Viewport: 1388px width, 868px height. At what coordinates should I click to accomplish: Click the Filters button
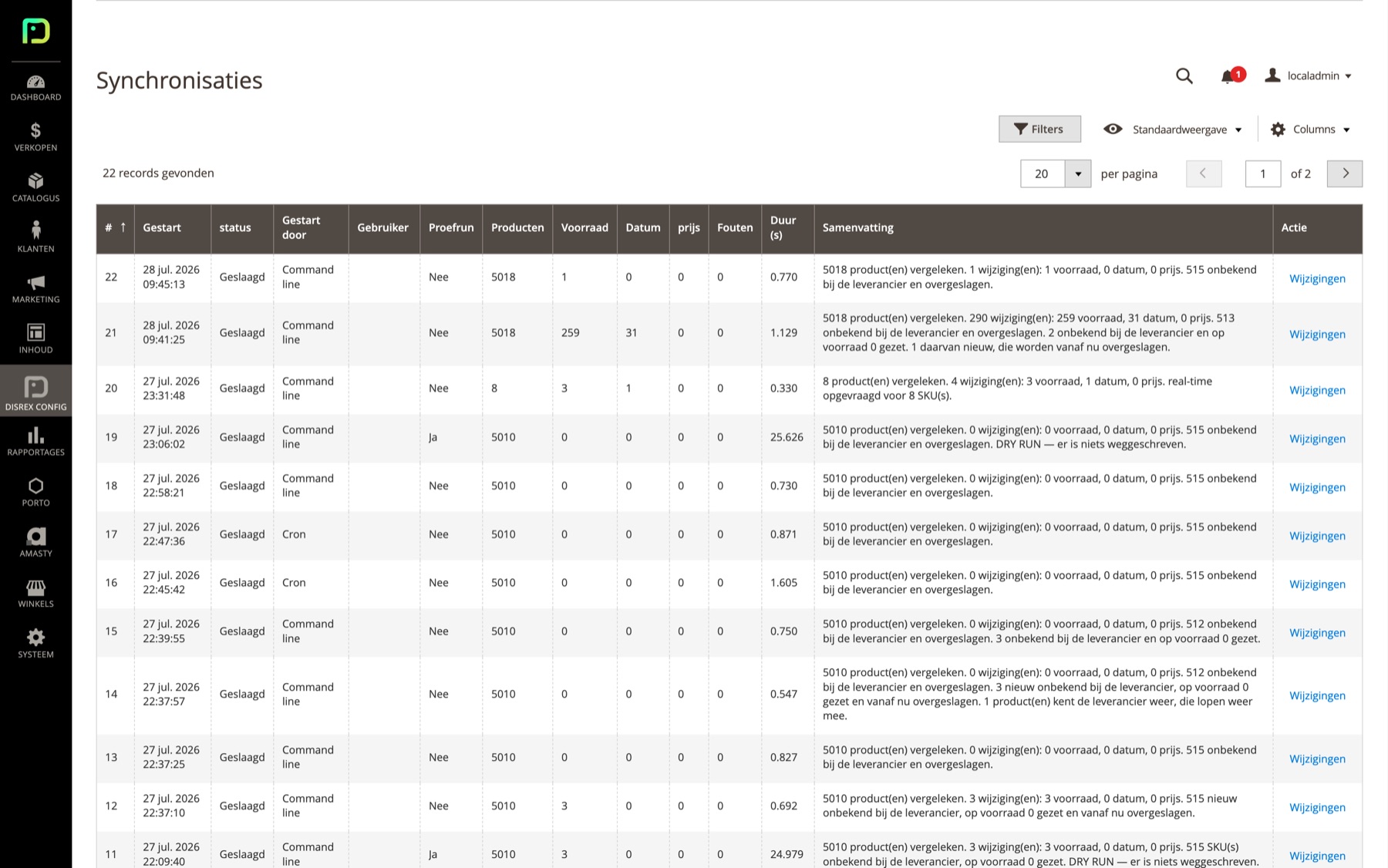click(x=1039, y=129)
